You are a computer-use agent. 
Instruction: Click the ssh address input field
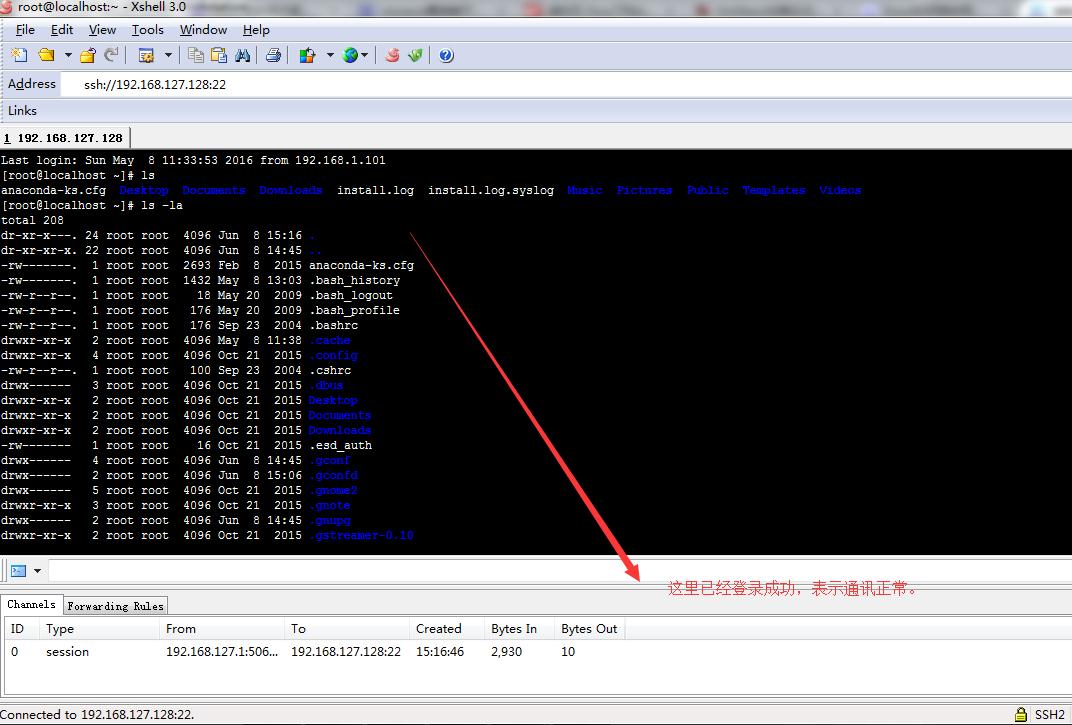point(566,84)
